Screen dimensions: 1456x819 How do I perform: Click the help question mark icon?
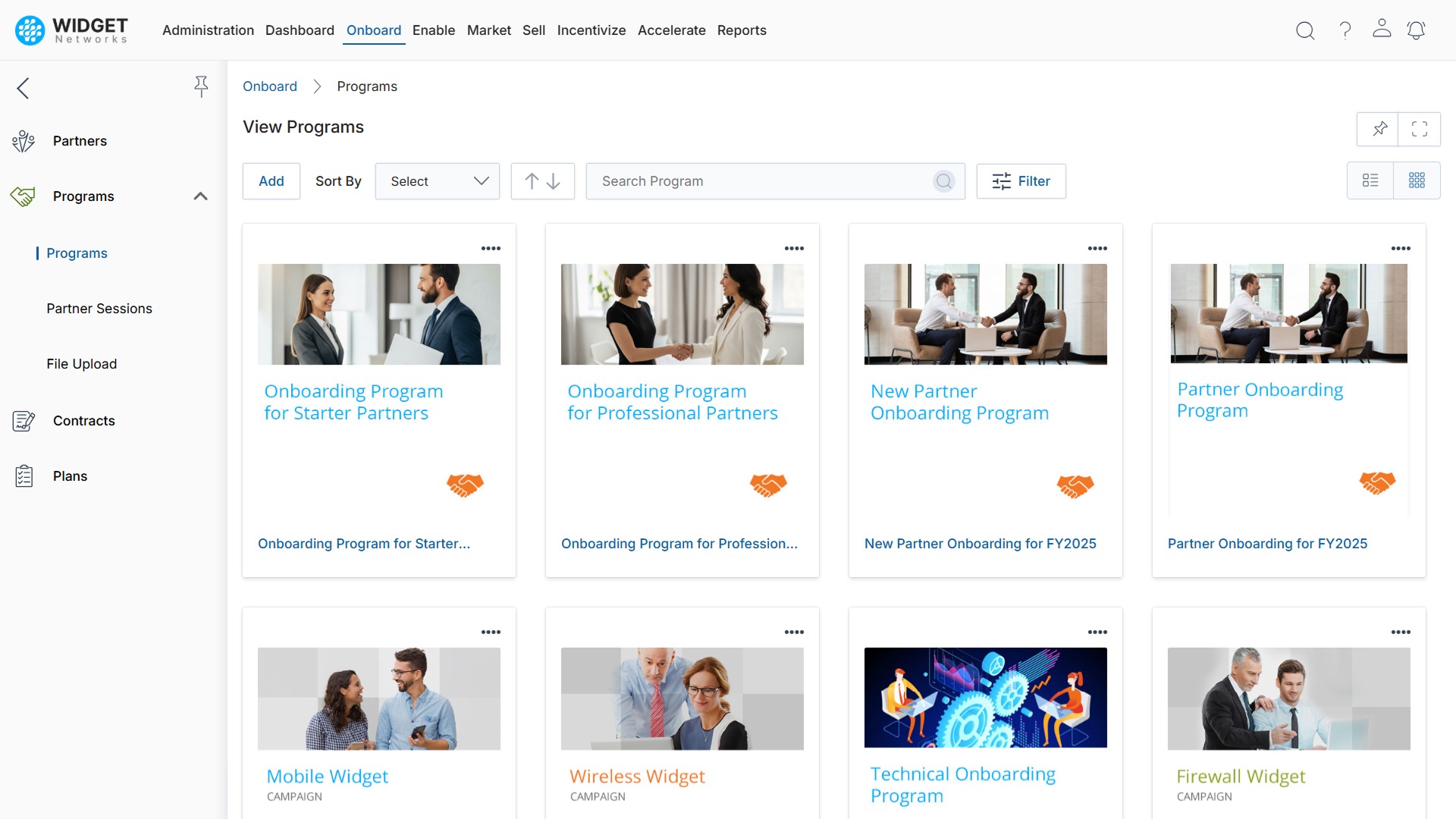point(1345,30)
